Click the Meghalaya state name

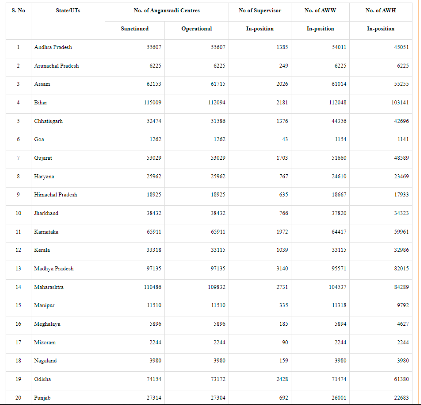[47, 324]
